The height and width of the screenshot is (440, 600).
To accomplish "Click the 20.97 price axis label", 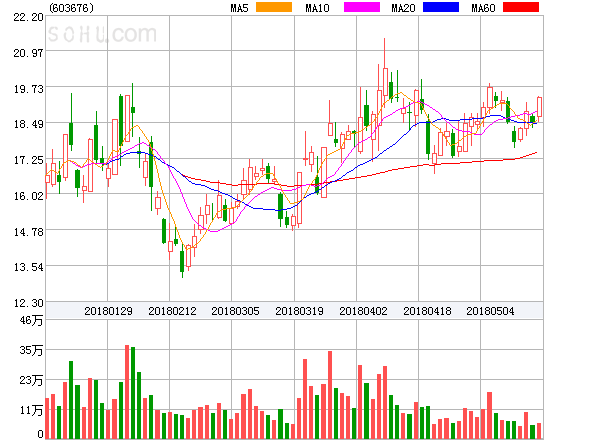I will (x=28, y=53).
